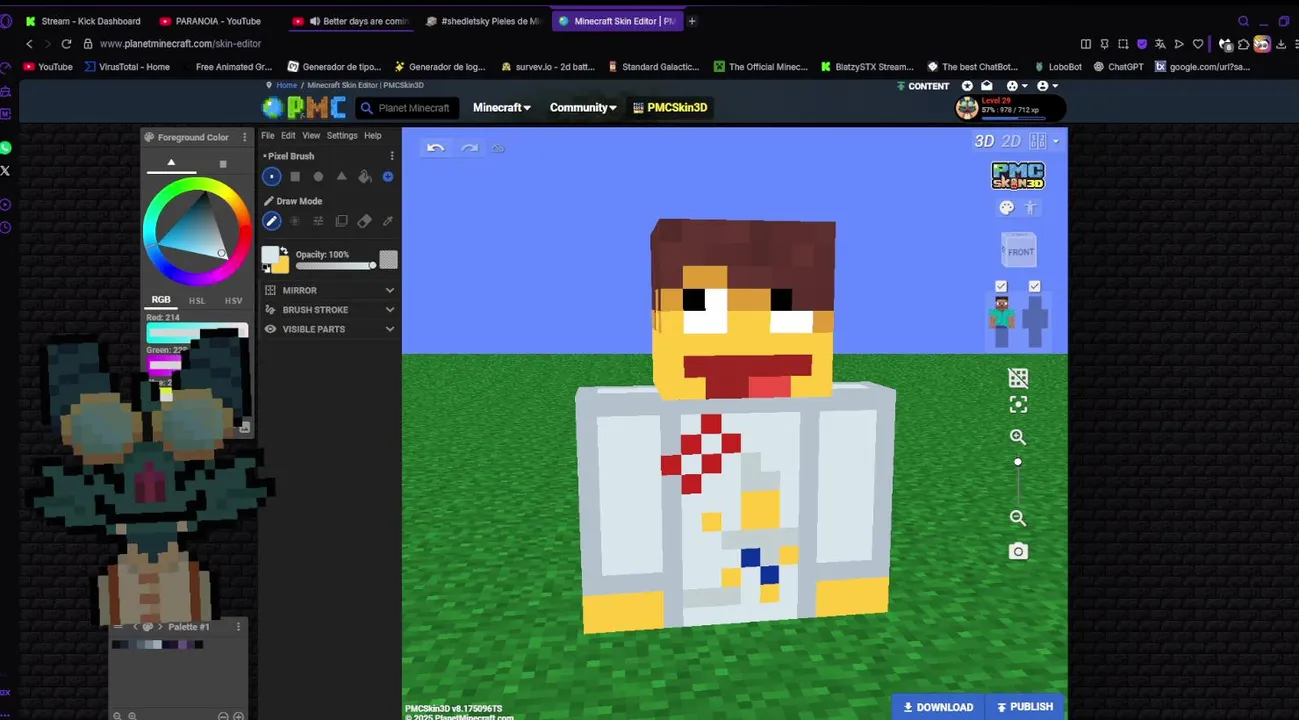Select the triangle brush shape
This screenshot has height=720, width=1299.
coord(341,177)
